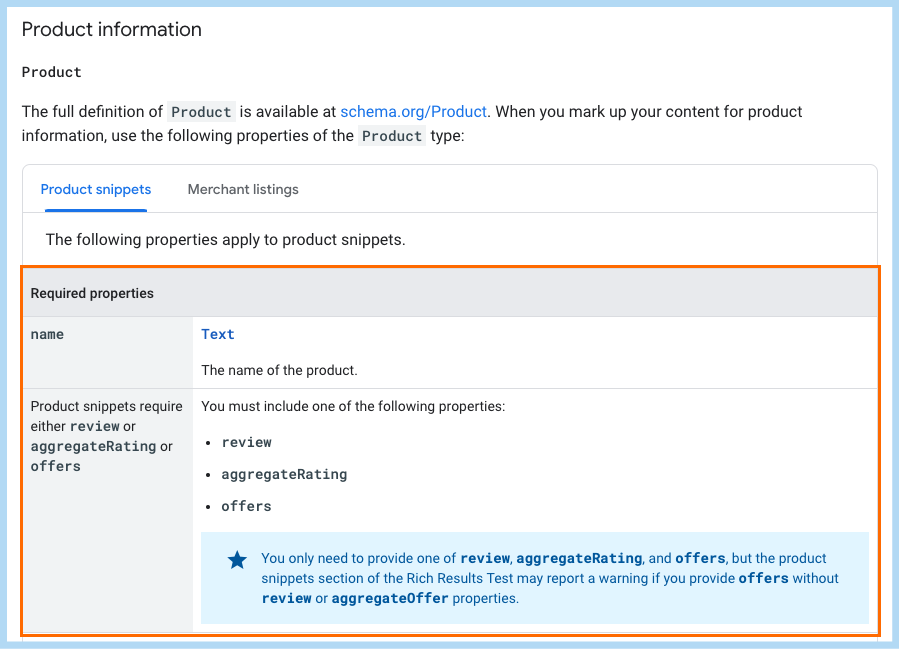Click the "properties apply to product snippets" sentence
The height and width of the screenshot is (649, 899).
click(225, 240)
